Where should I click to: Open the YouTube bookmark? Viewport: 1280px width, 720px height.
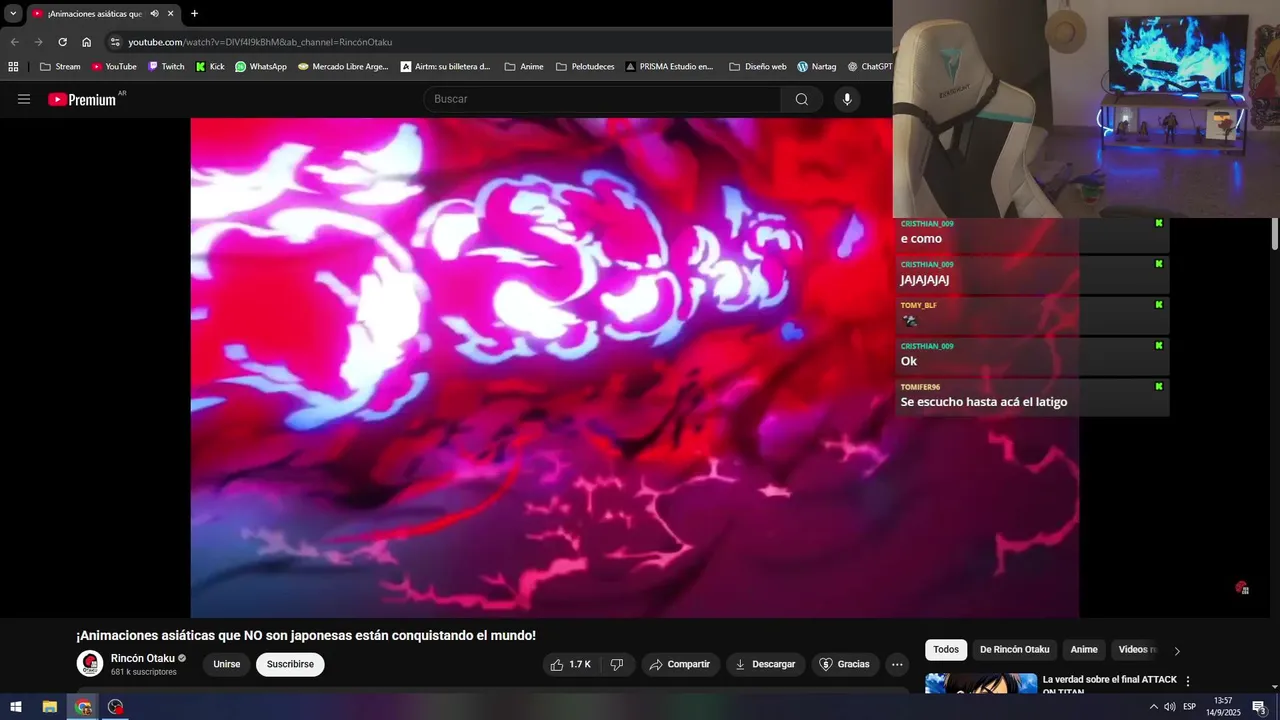pos(114,67)
